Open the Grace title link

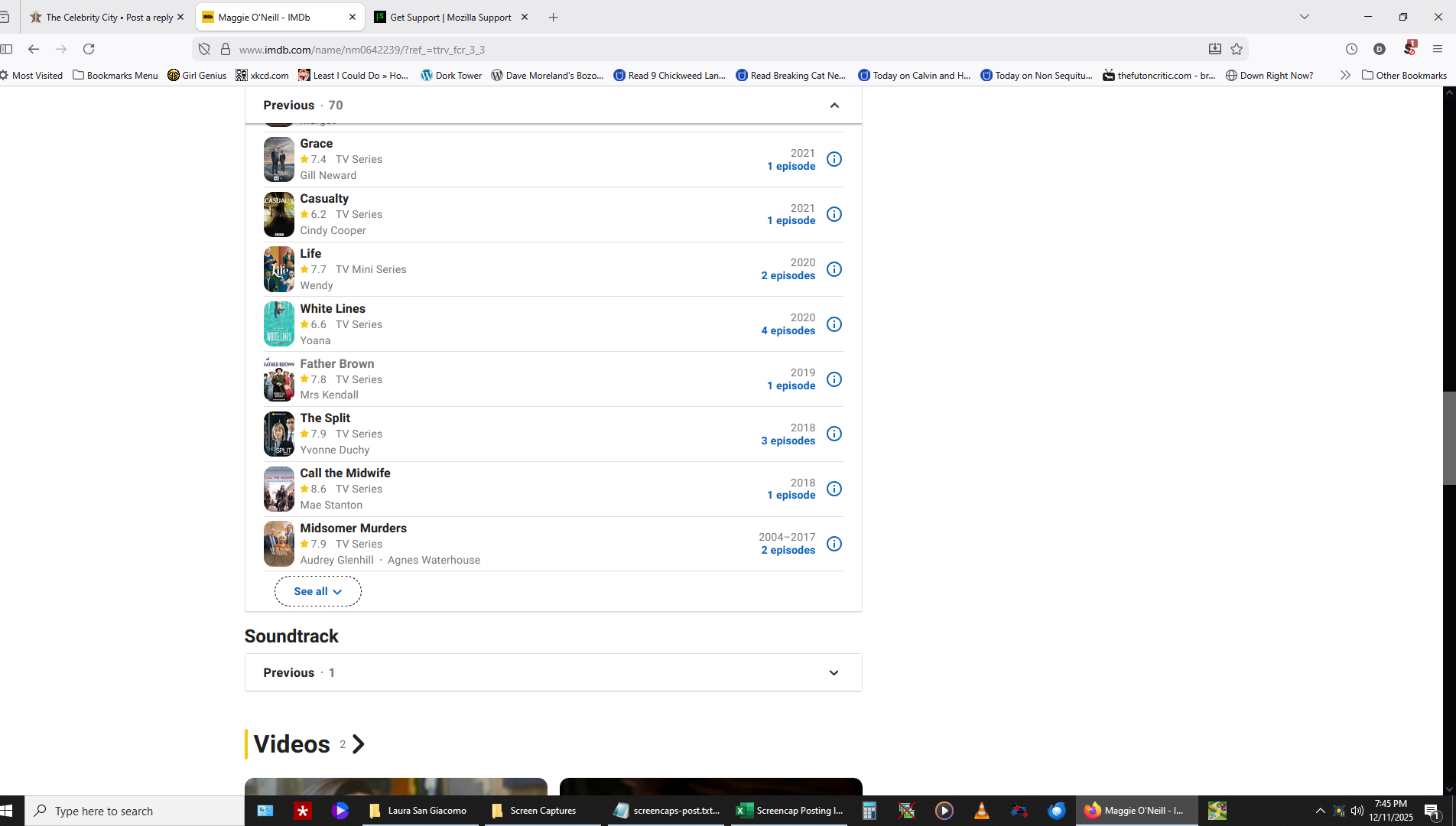coord(316,143)
